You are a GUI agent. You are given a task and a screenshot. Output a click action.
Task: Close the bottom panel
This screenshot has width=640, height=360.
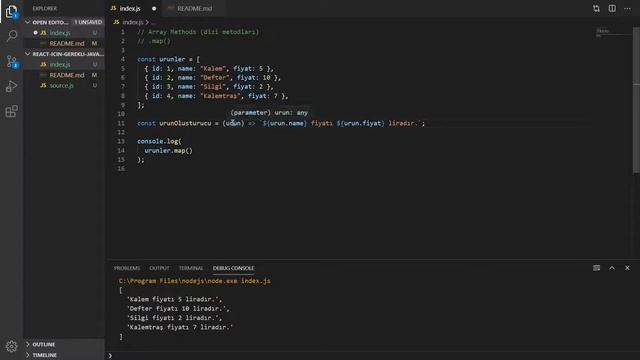627,268
